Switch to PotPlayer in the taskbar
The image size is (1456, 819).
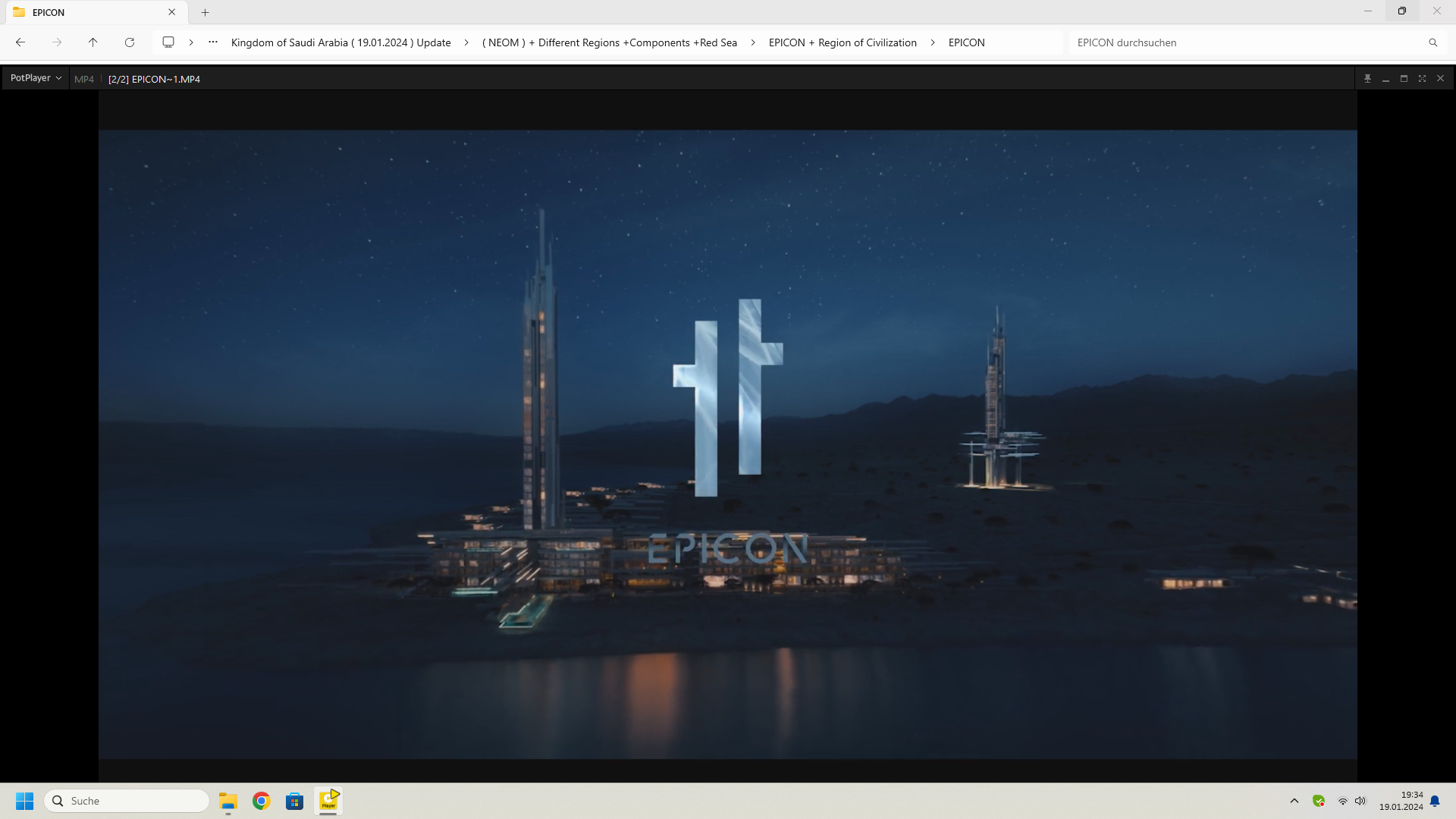[x=328, y=801]
